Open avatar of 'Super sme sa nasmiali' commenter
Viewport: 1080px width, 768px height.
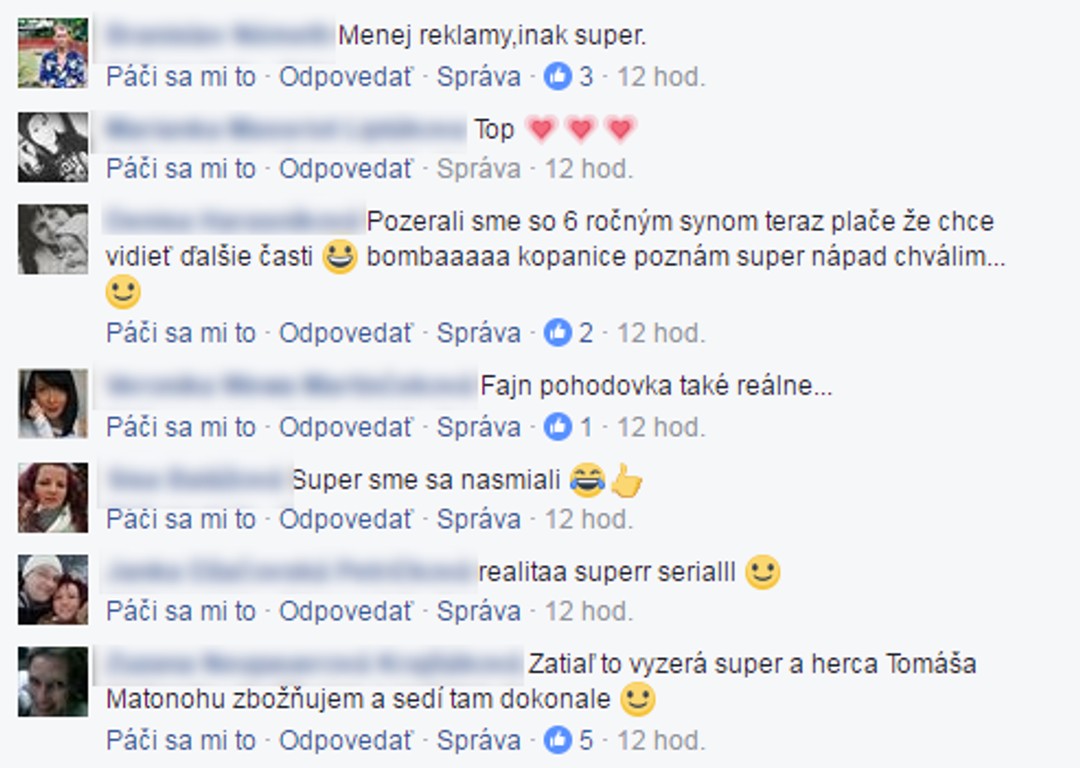pyautogui.click(x=53, y=498)
